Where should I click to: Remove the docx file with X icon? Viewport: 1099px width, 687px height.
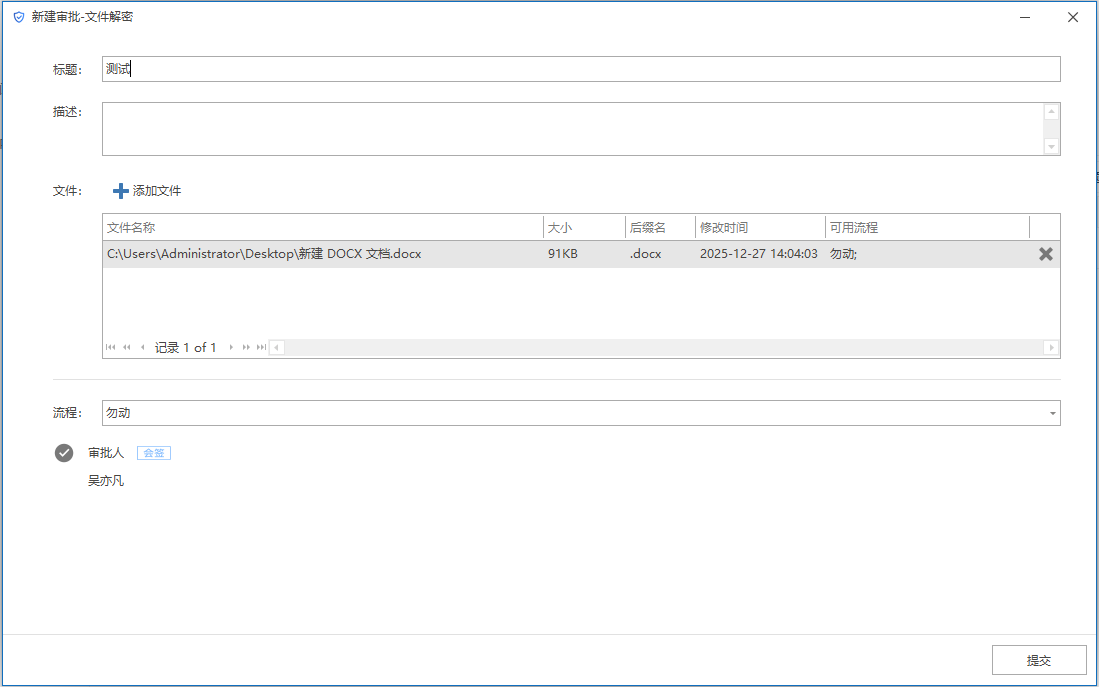point(1045,254)
